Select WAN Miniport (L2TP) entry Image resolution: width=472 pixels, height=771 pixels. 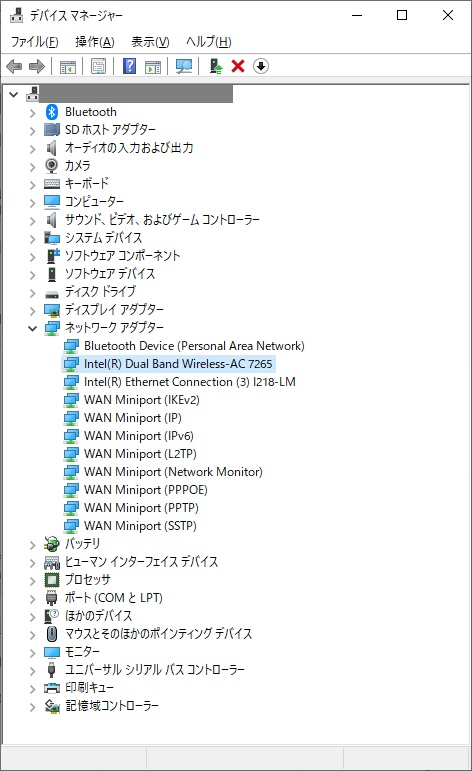tap(140, 454)
